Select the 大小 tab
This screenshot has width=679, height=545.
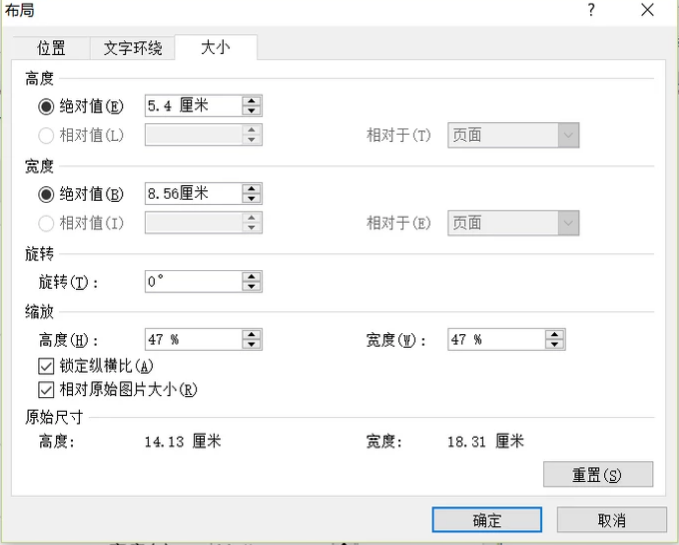pos(216,47)
